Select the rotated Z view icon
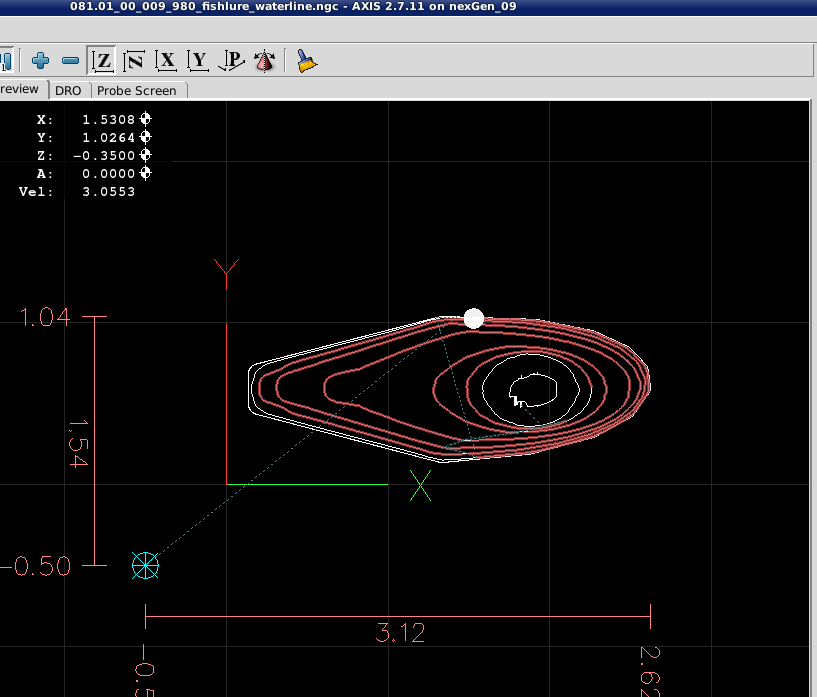The image size is (817, 697). [134, 61]
